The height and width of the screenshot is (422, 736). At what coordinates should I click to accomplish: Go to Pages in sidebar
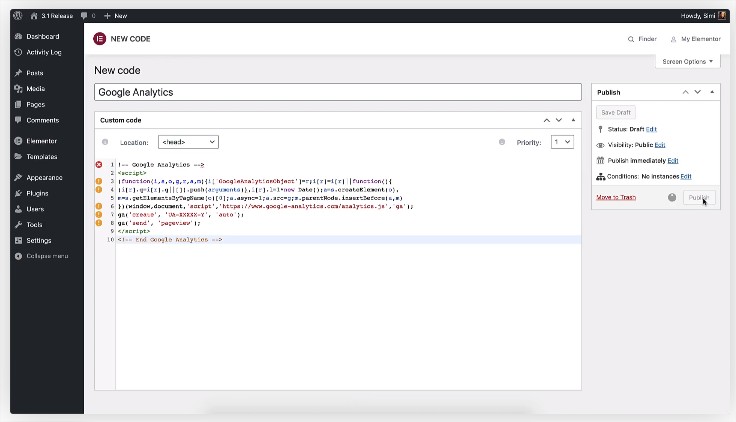pos(36,104)
